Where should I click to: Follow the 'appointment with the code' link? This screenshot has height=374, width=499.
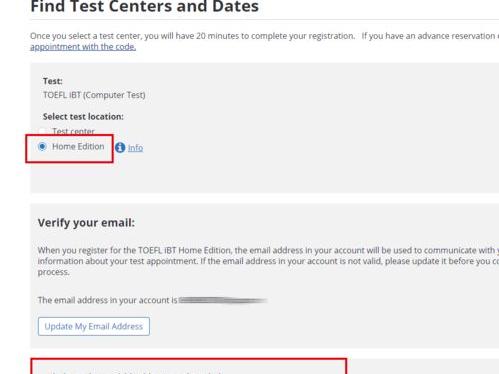83,47
